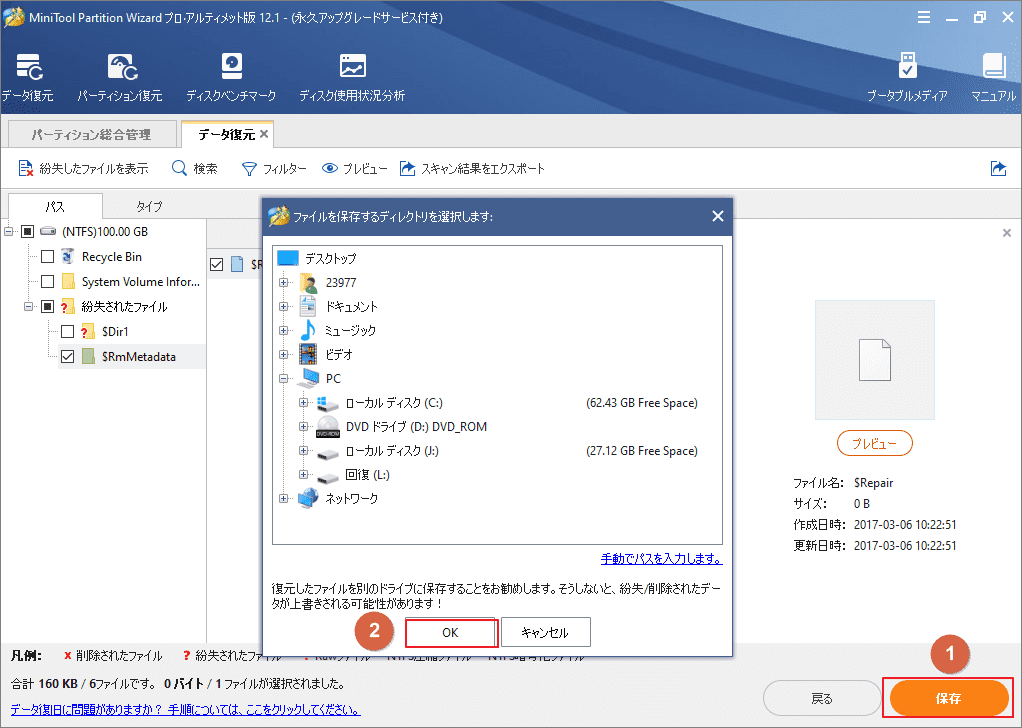Click 紛失したファイルを表示 toolbar item

pyautogui.click(x=83, y=169)
